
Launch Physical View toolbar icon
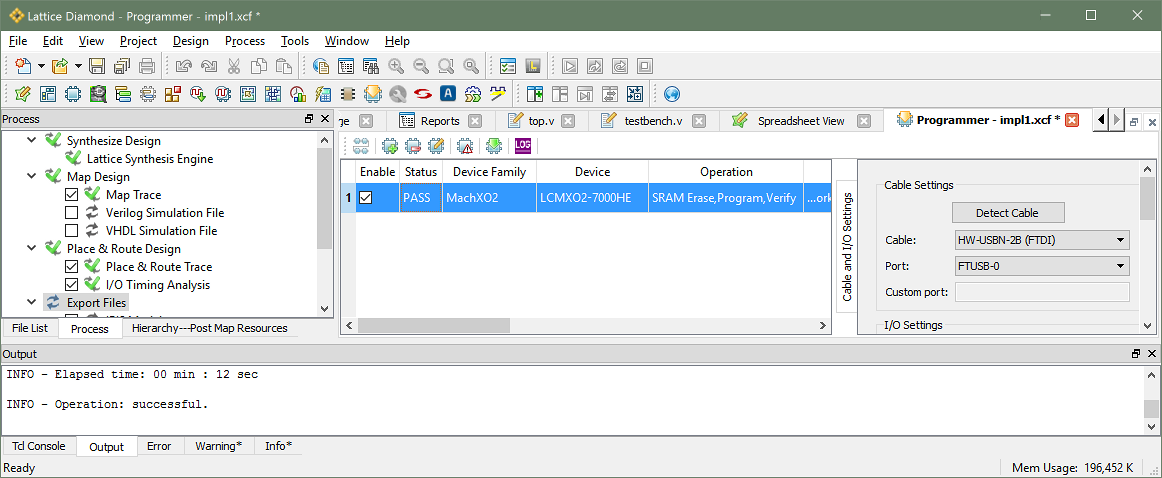pos(273,94)
